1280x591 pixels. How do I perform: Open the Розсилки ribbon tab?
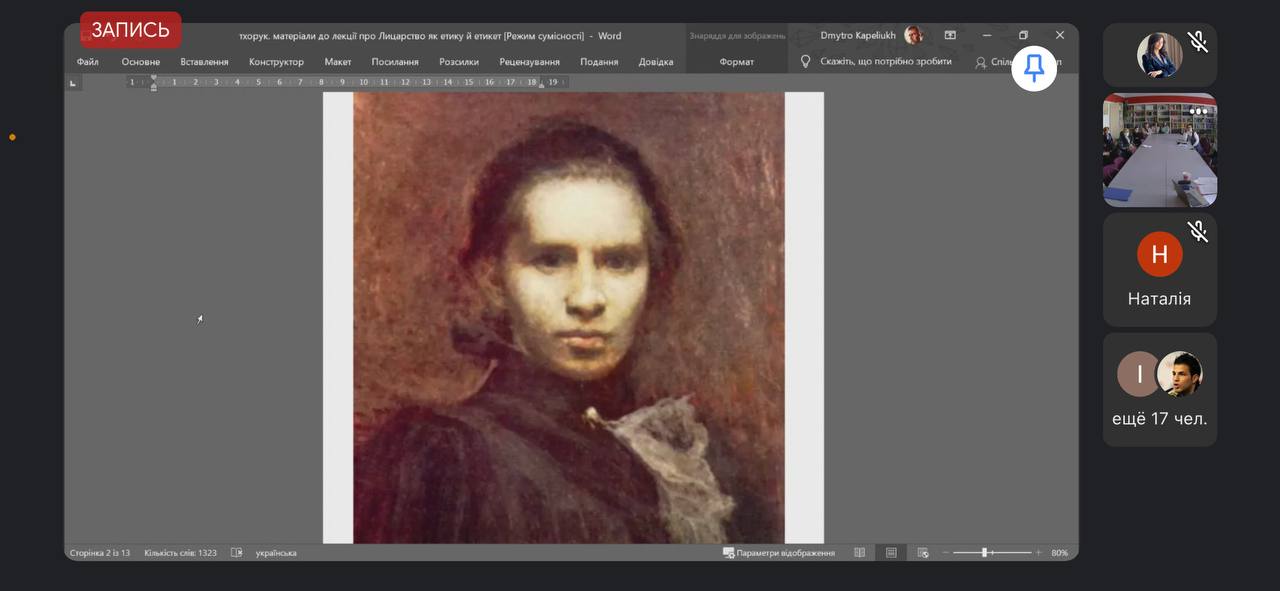point(459,62)
